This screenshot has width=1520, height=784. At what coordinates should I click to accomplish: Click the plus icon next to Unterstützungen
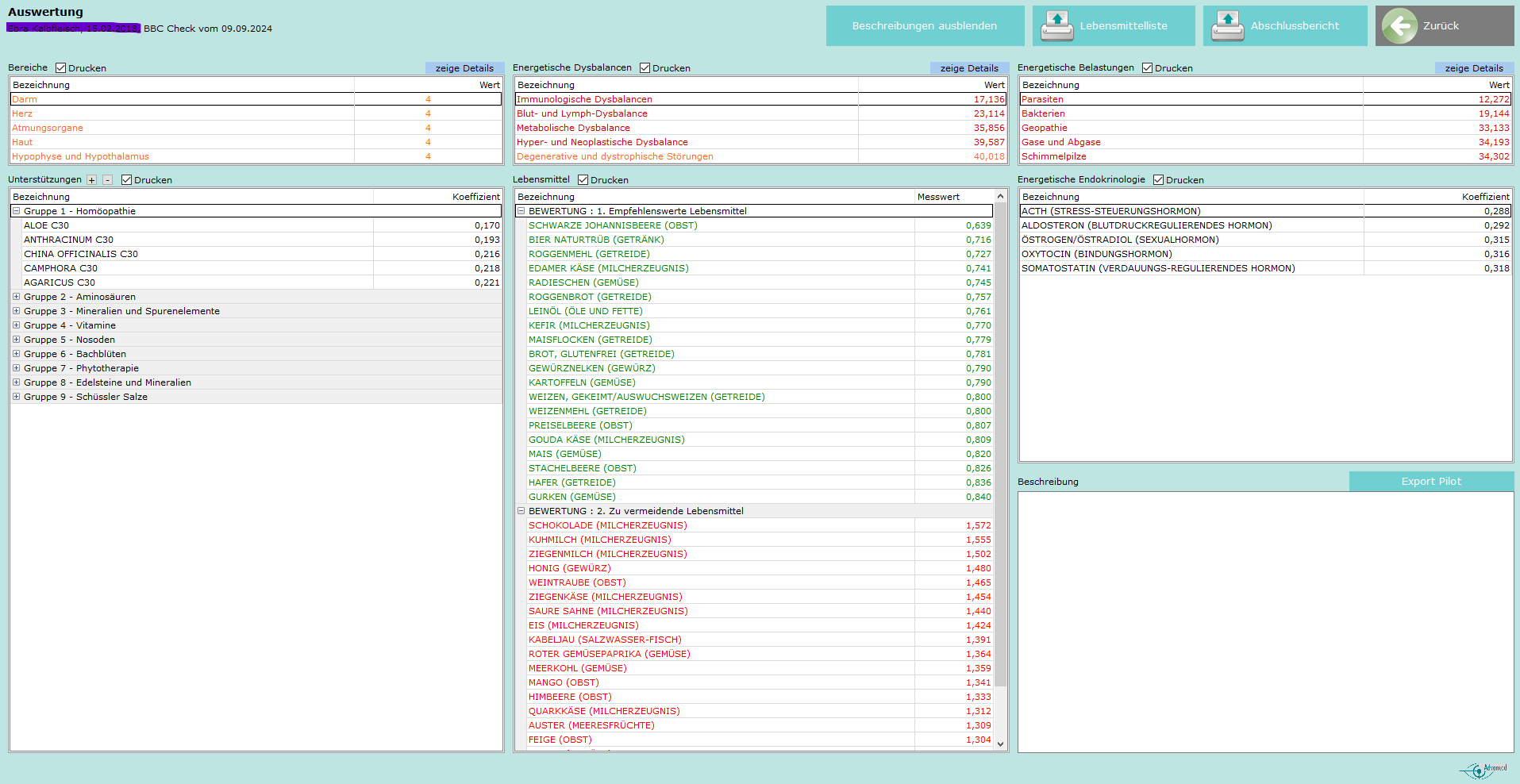pyautogui.click(x=92, y=180)
